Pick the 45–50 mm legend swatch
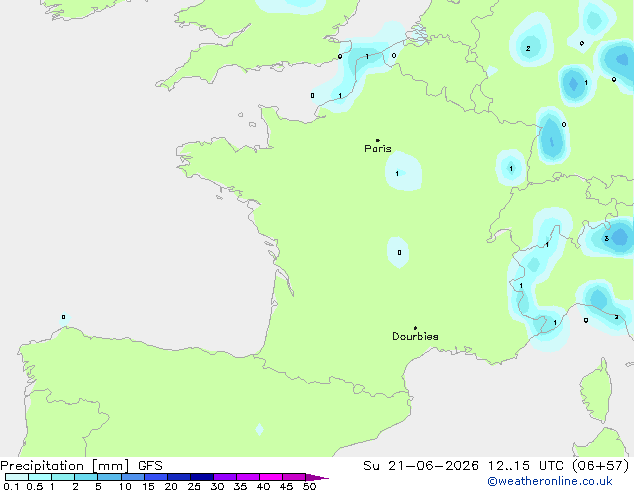 click(x=294, y=477)
